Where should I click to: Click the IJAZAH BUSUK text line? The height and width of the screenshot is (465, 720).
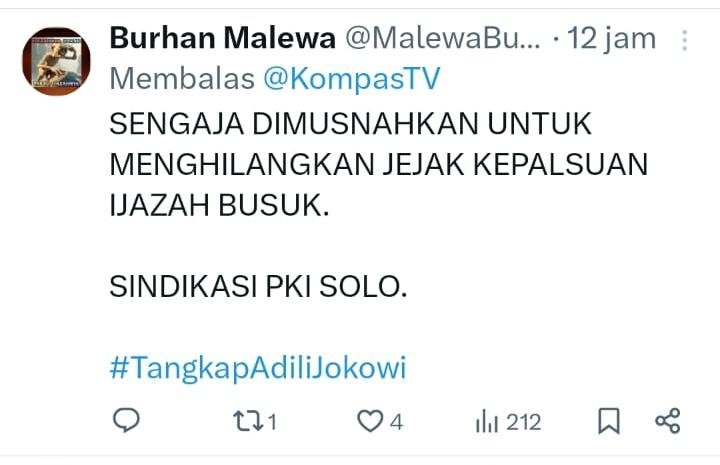point(219,205)
